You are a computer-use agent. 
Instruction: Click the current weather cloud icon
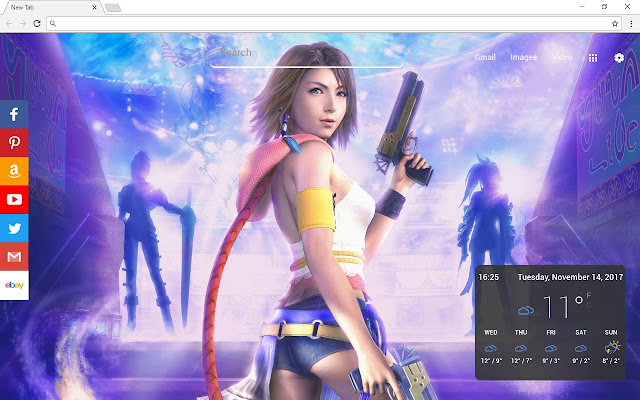[526, 311]
